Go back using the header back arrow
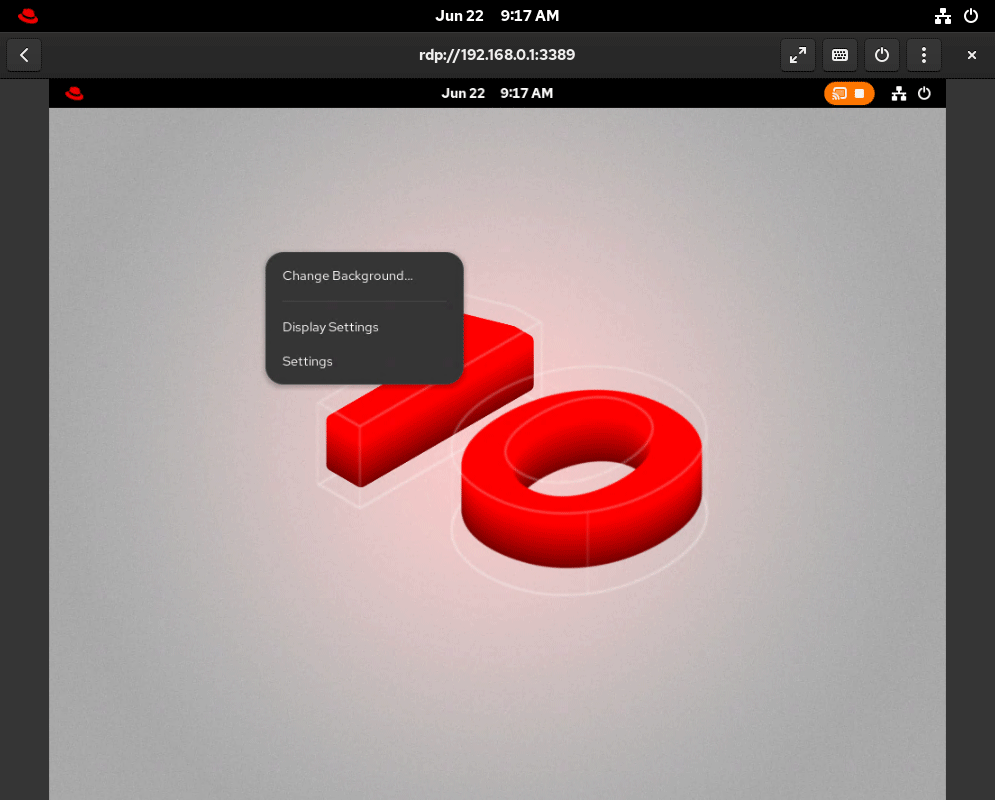 (x=24, y=55)
